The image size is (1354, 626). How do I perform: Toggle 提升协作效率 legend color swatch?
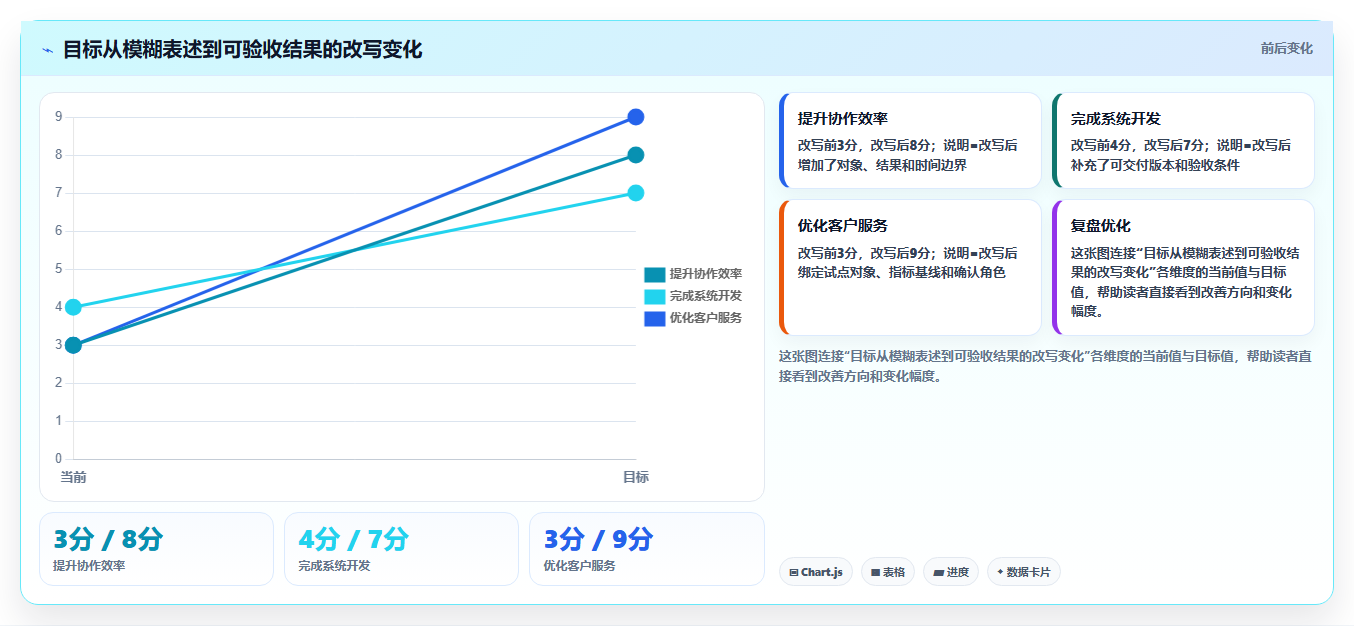(654, 274)
